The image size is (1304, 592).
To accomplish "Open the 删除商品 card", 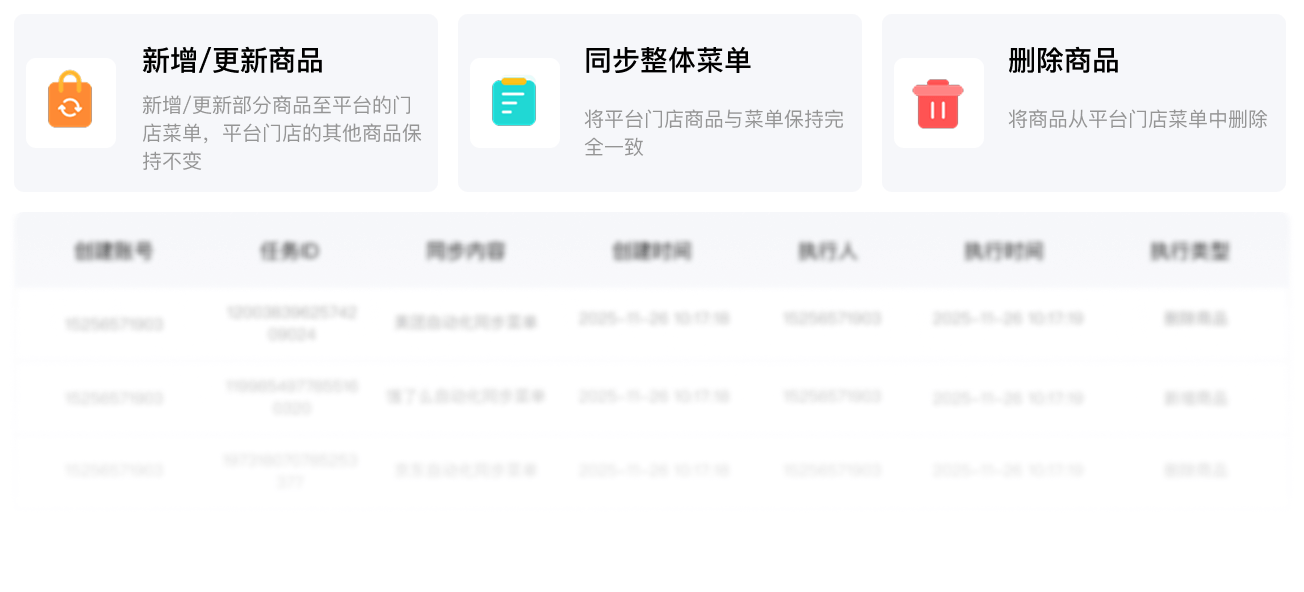I will (x=1084, y=102).
